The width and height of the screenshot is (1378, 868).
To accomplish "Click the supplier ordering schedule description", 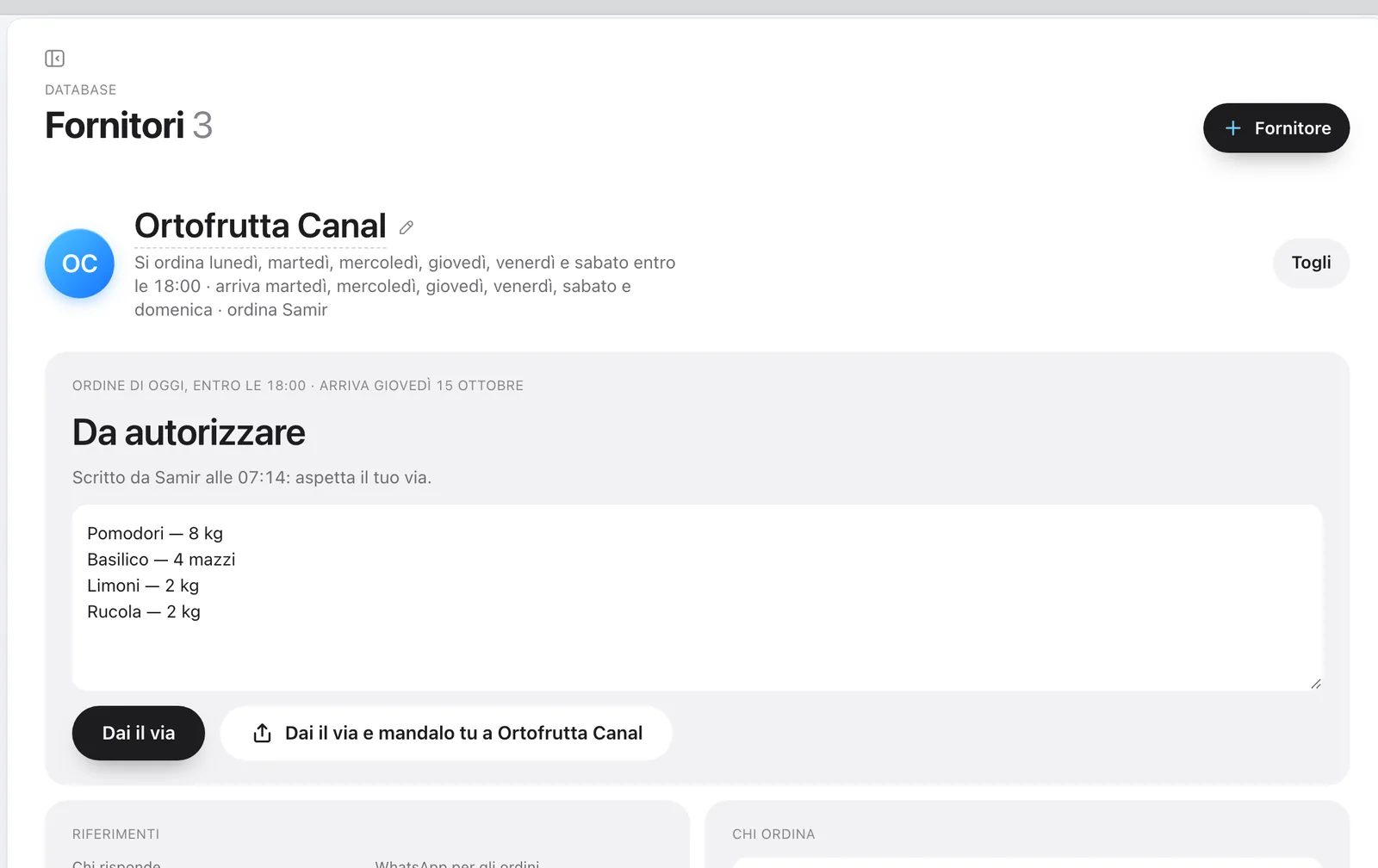I will point(405,286).
